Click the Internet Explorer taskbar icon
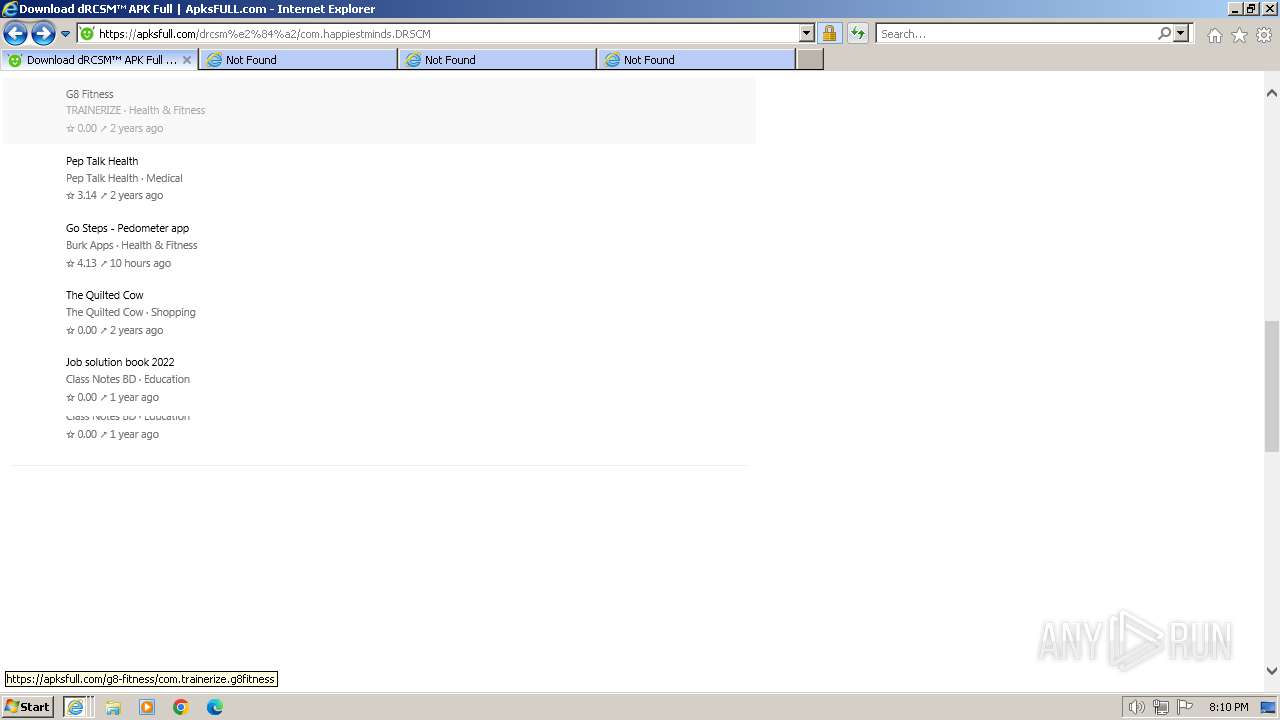The image size is (1280, 720). click(76, 707)
